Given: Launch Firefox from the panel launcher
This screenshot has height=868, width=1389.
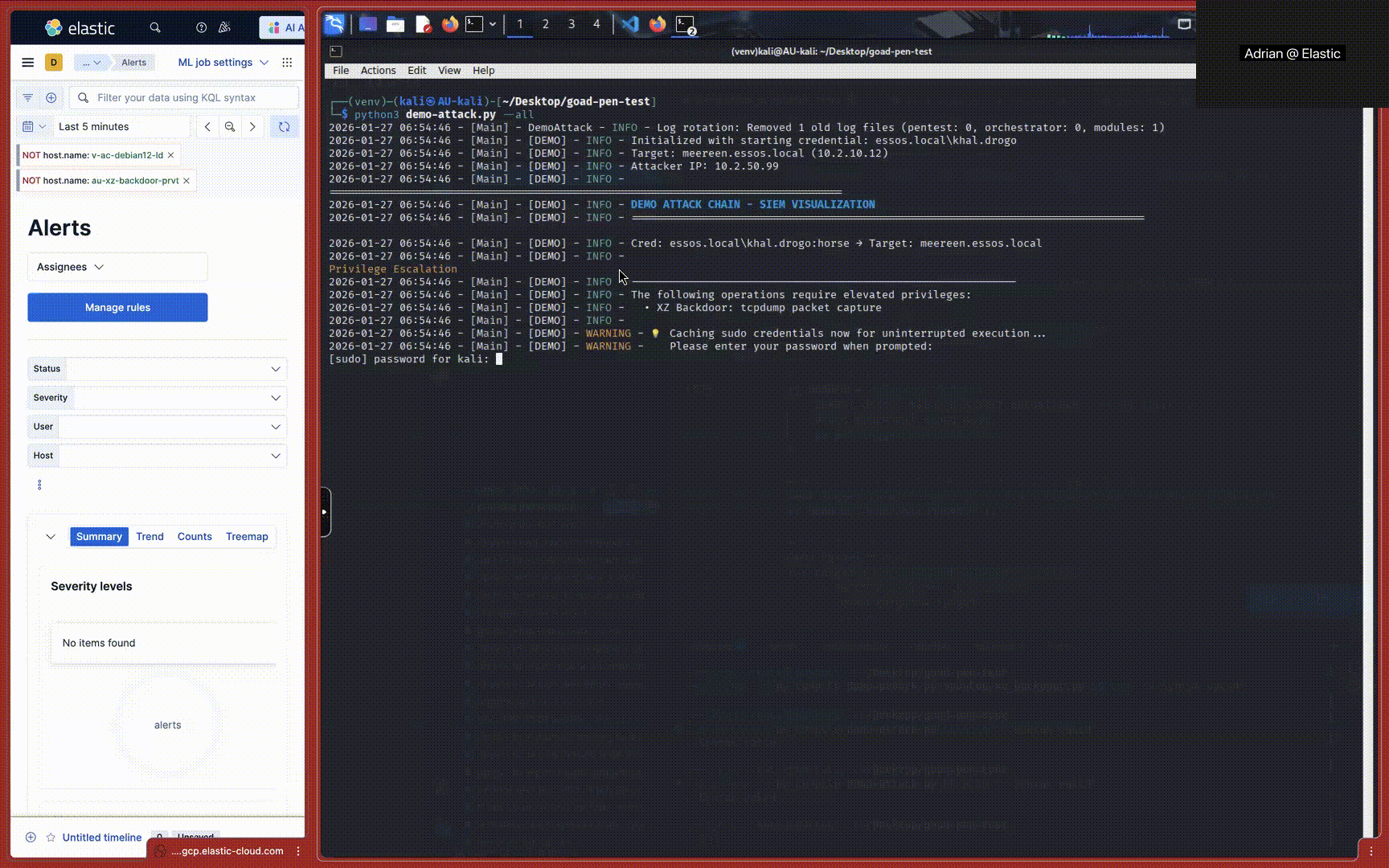Looking at the screenshot, I should pos(450,24).
